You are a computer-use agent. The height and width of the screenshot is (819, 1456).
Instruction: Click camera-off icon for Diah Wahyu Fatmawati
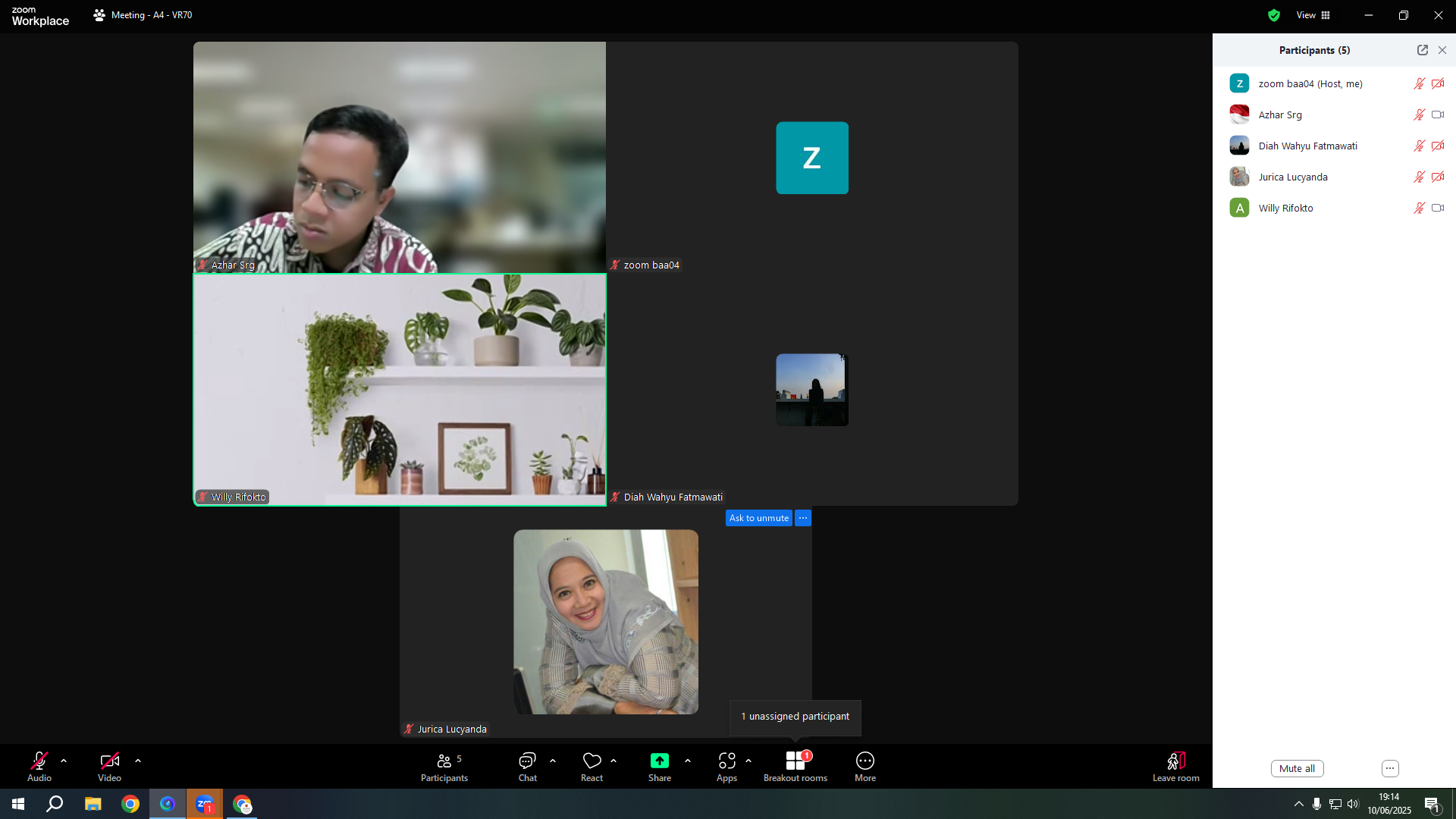pyautogui.click(x=1438, y=146)
